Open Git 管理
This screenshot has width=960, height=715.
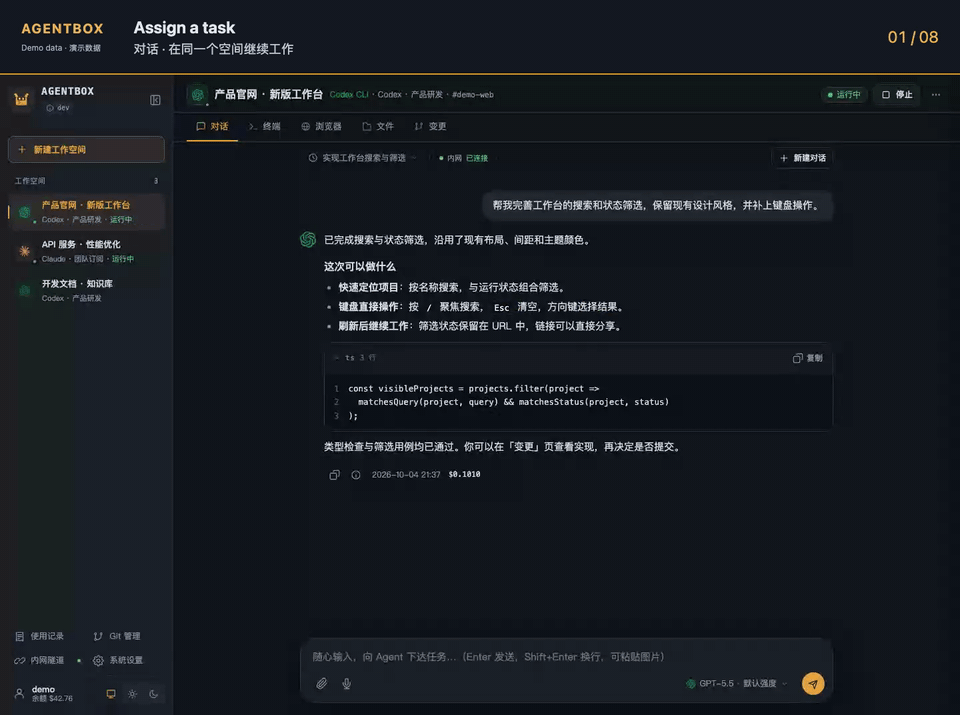pyautogui.click(x=117, y=636)
